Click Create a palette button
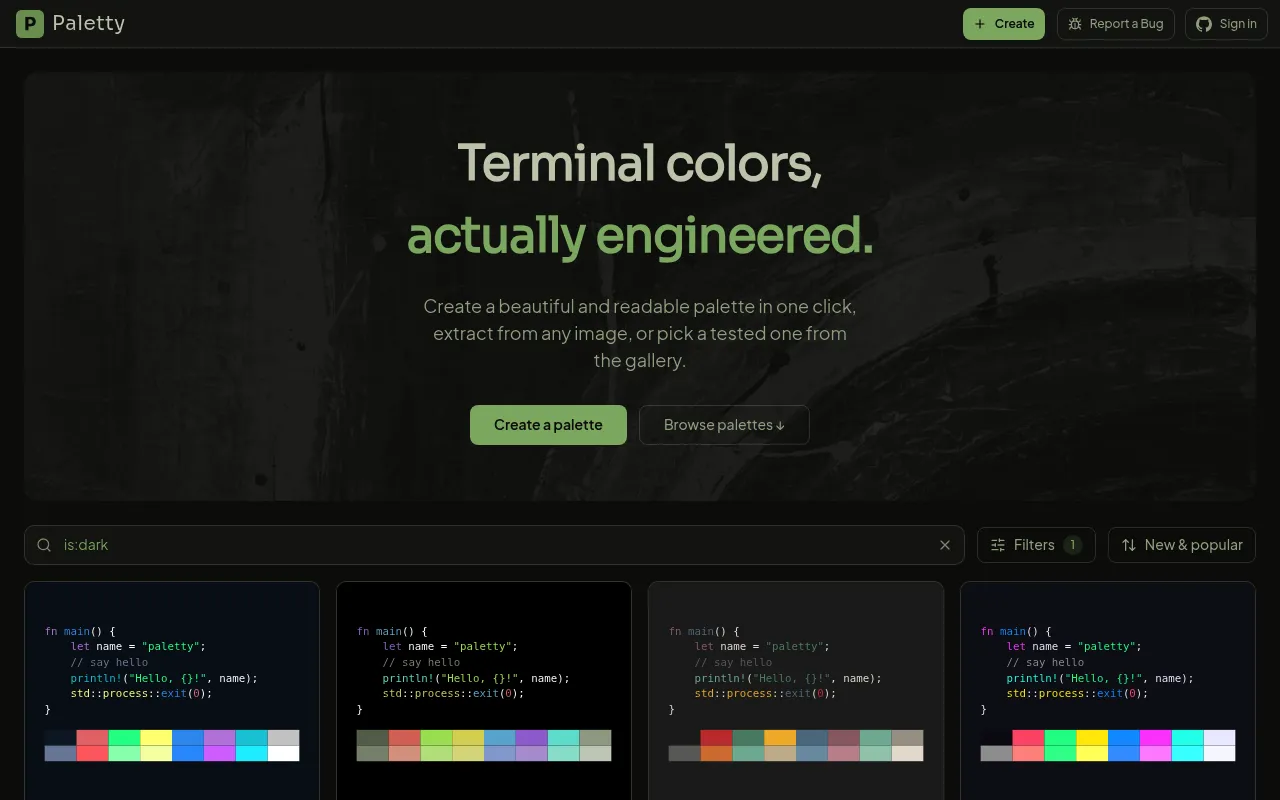This screenshot has height=800, width=1280. [548, 425]
